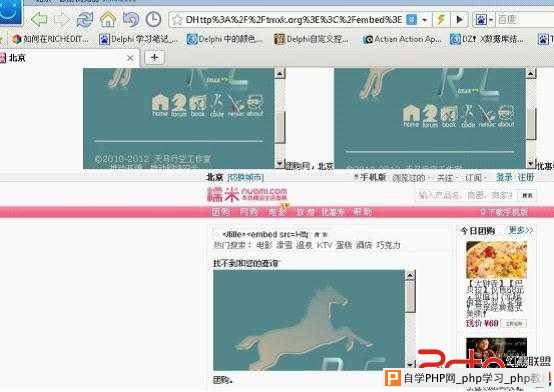
Task: Click forum icon in right embedded frame
Action: click(430, 116)
